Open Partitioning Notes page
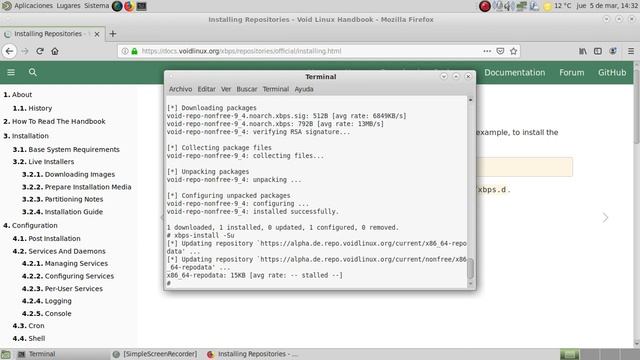Image resolution: width=640 pixels, height=360 pixels. point(62,199)
